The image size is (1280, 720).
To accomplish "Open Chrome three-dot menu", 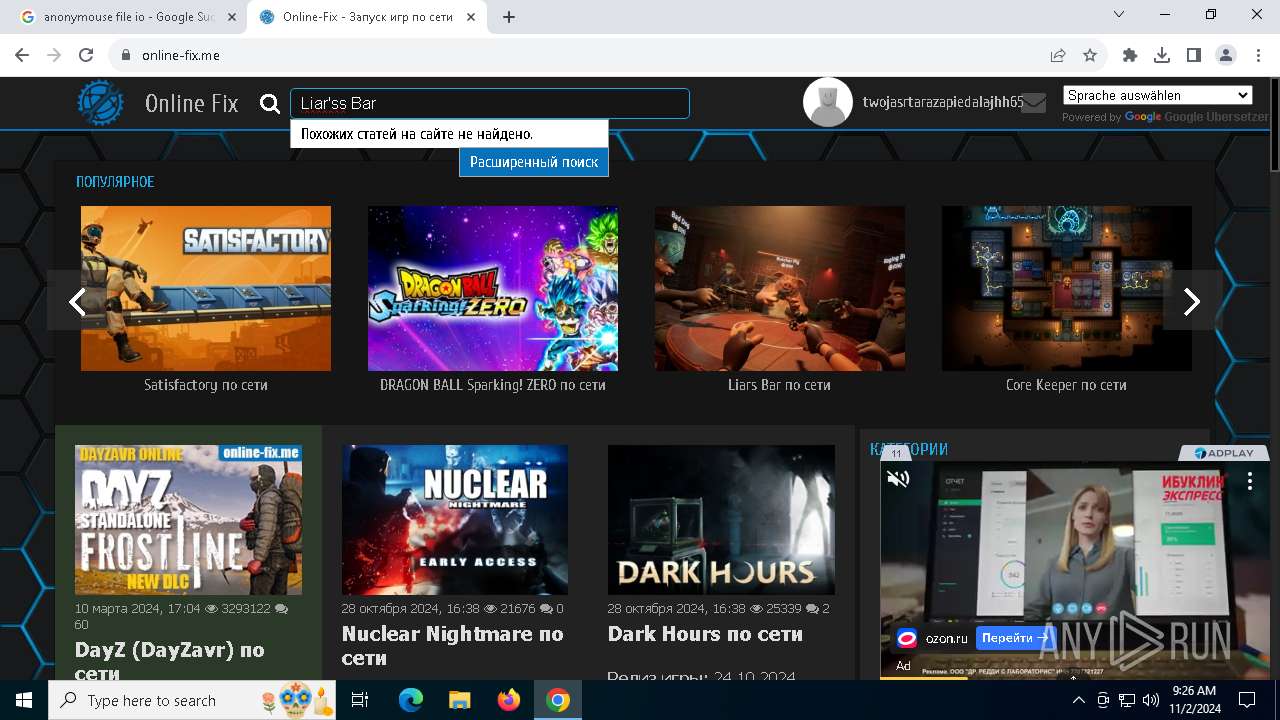I will (x=1258, y=56).
